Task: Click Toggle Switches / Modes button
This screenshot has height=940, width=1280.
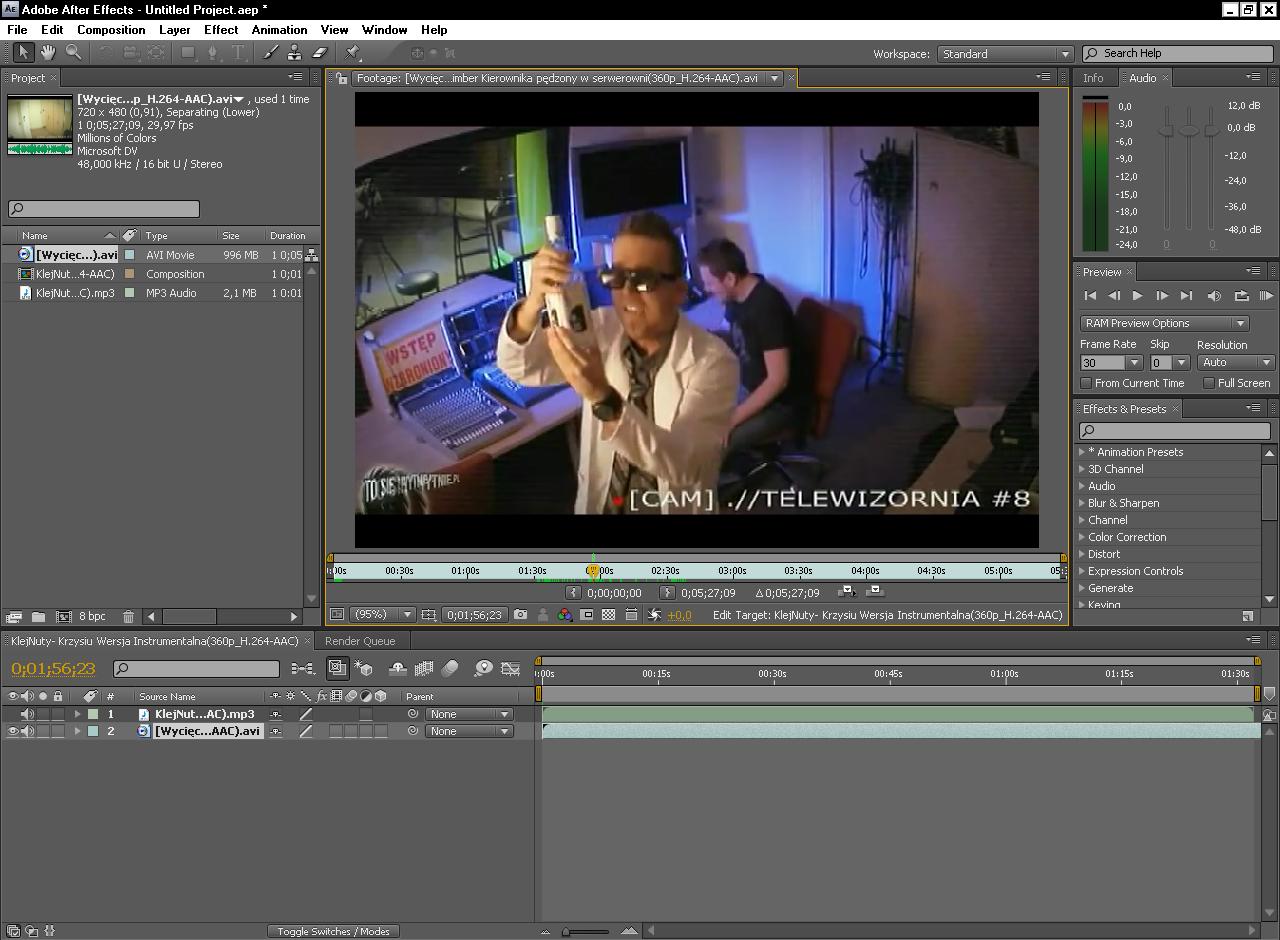Action: 333,931
